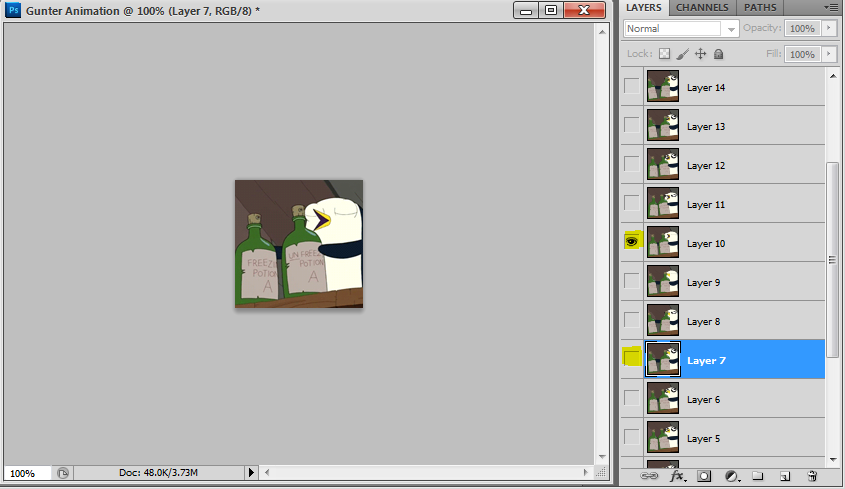The width and height of the screenshot is (845, 489).
Task: Click the canvas vertical scroll down arrow
Action: click(x=602, y=457)
